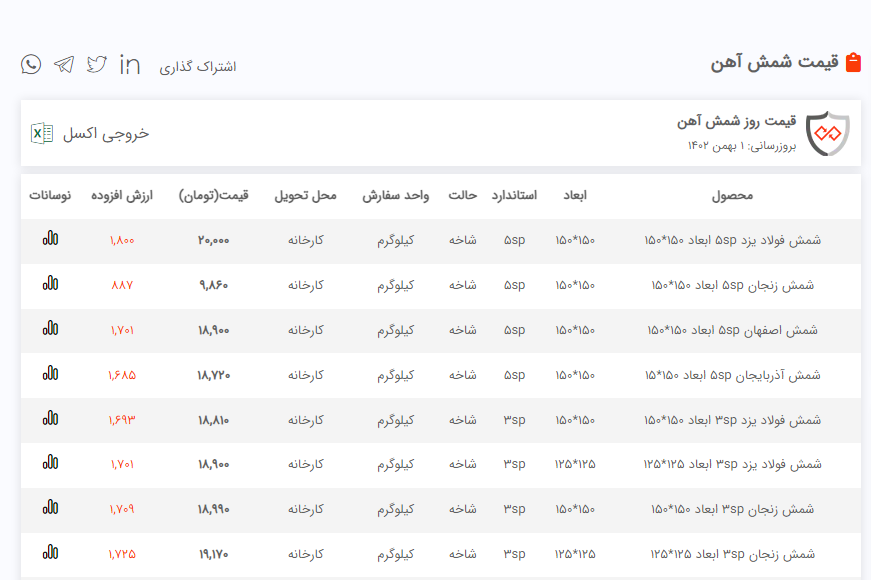871x580 pixels.
Task: Click the ارزش افزوده column header
Action: [122, 195]
